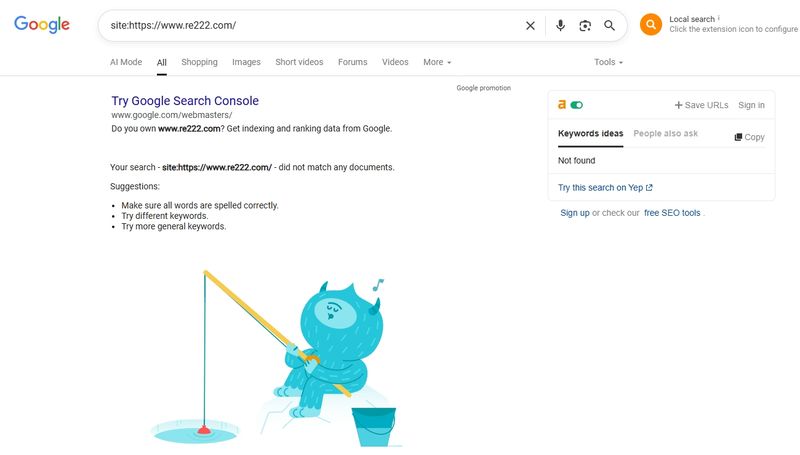This screenshot has width=800, height=455.
Task: Click Try this search on Yep
Action: tap(605, 188)
